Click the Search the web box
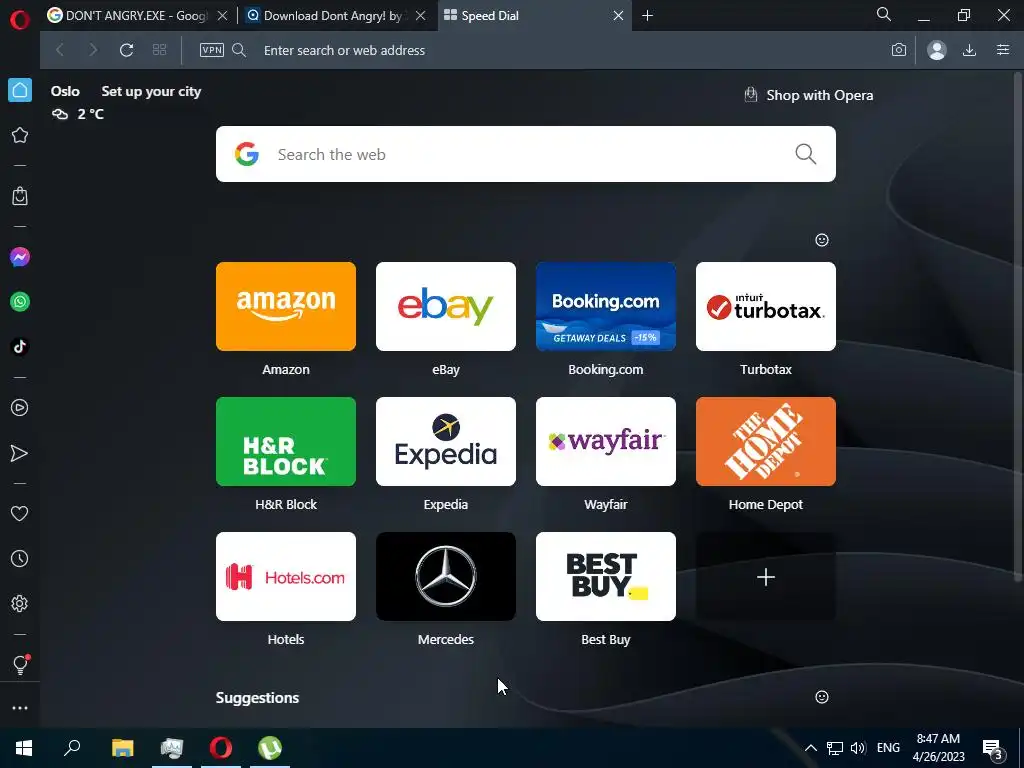Image resolution: width=1024 pixels, height=768 pixels. tap(526, 154)
